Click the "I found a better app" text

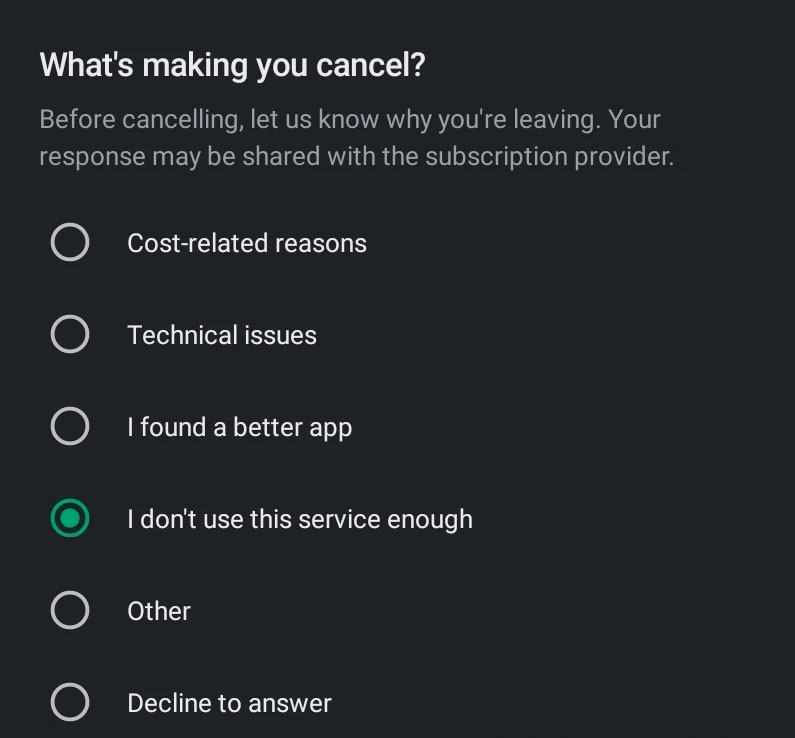tap(239, 427)
